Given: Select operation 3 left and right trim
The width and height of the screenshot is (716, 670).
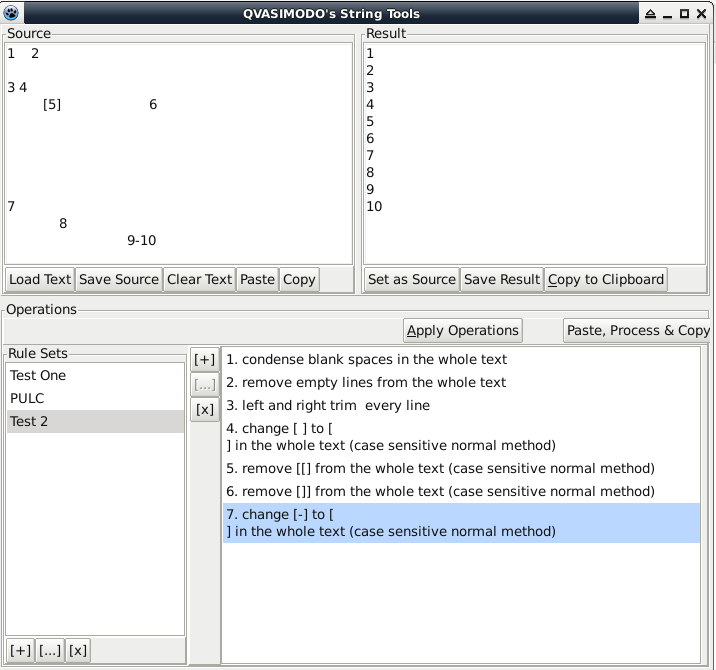Looking at the screenshot, I should 461,405.
